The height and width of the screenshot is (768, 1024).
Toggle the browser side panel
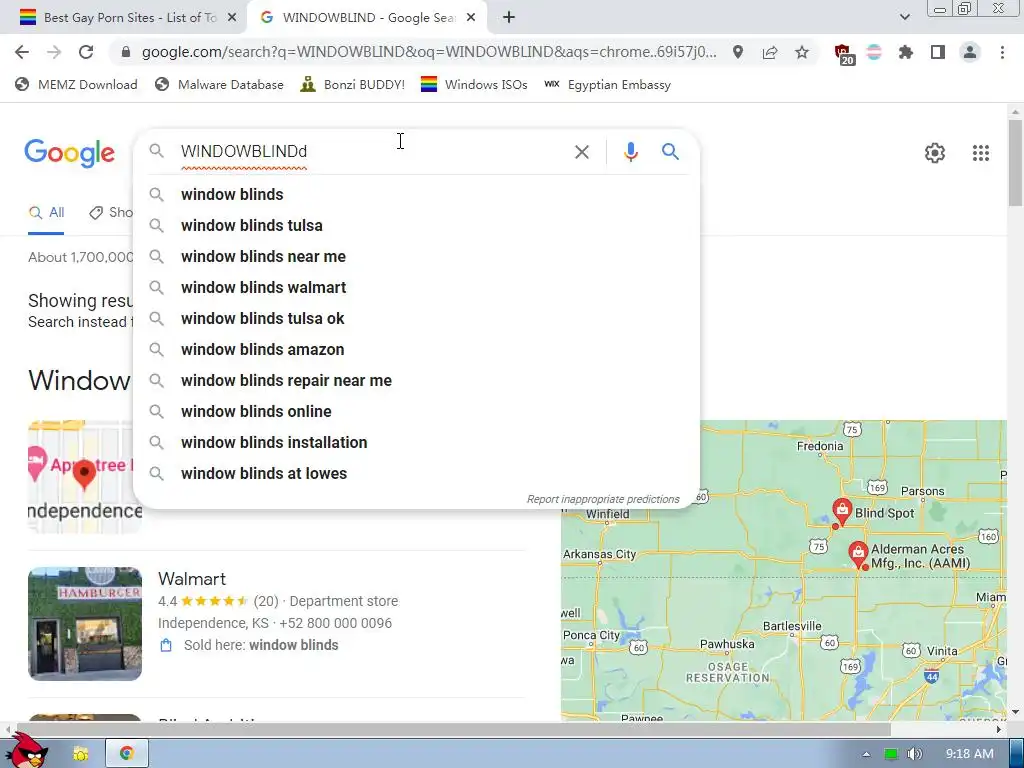click(x=938, y=52)
